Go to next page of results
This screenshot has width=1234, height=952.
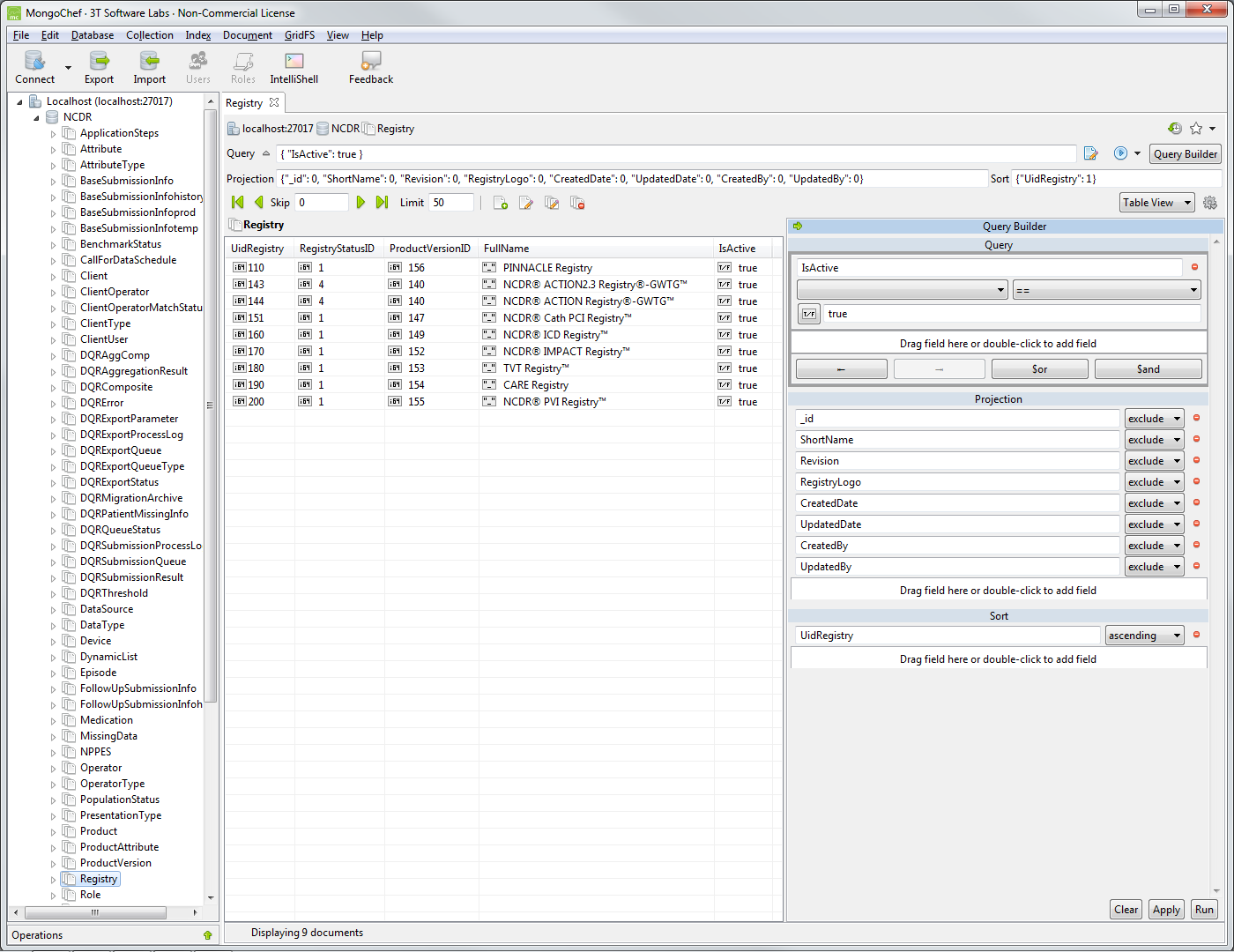361,203
